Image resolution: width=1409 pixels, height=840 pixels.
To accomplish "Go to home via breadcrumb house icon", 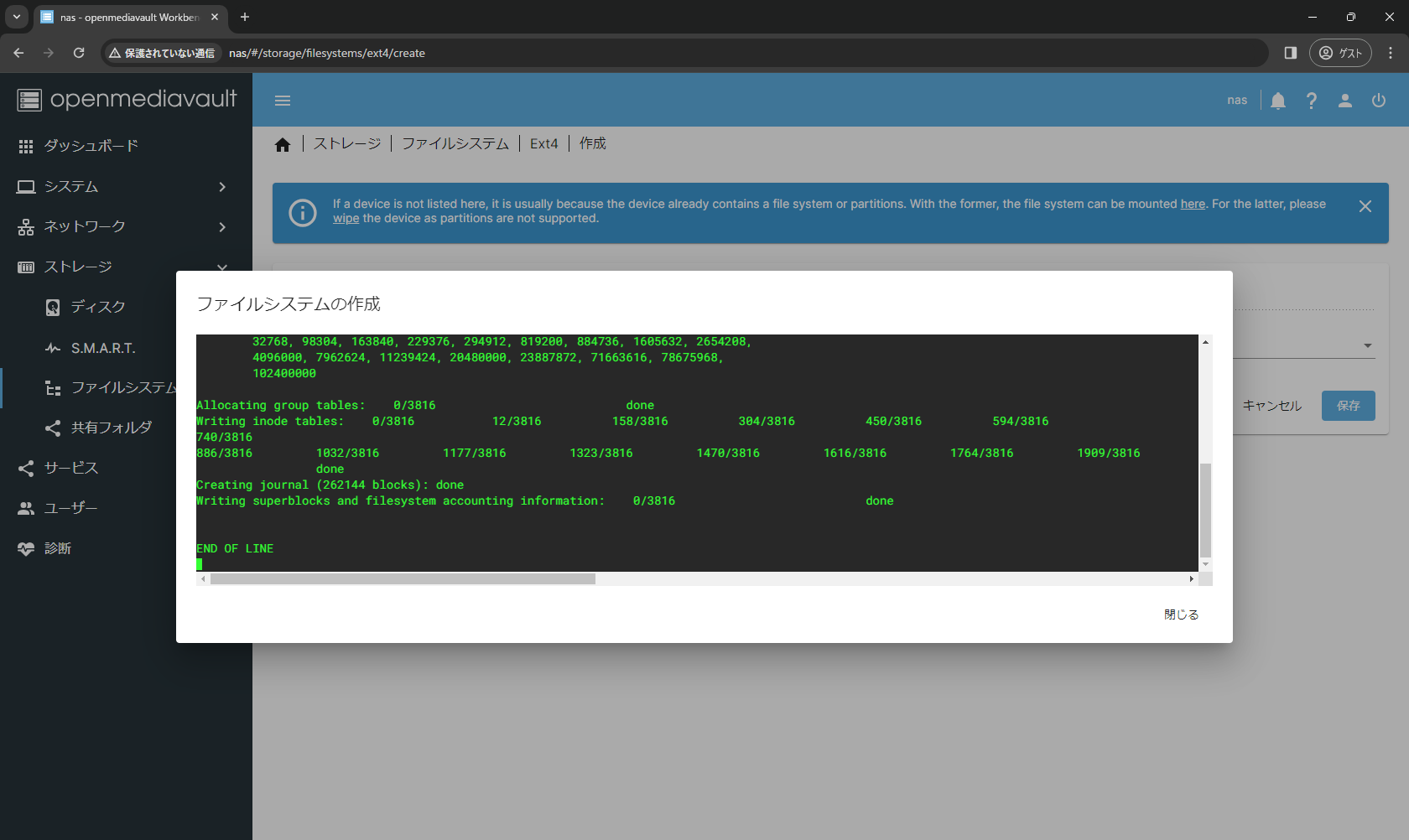I will click(x=283, y=145).
